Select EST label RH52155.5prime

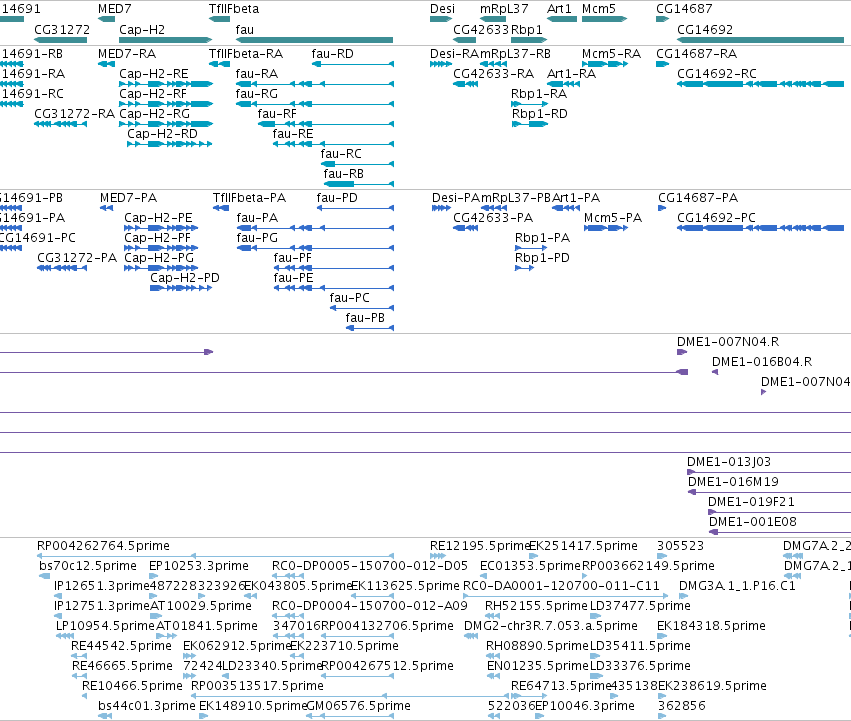point(536,606)
